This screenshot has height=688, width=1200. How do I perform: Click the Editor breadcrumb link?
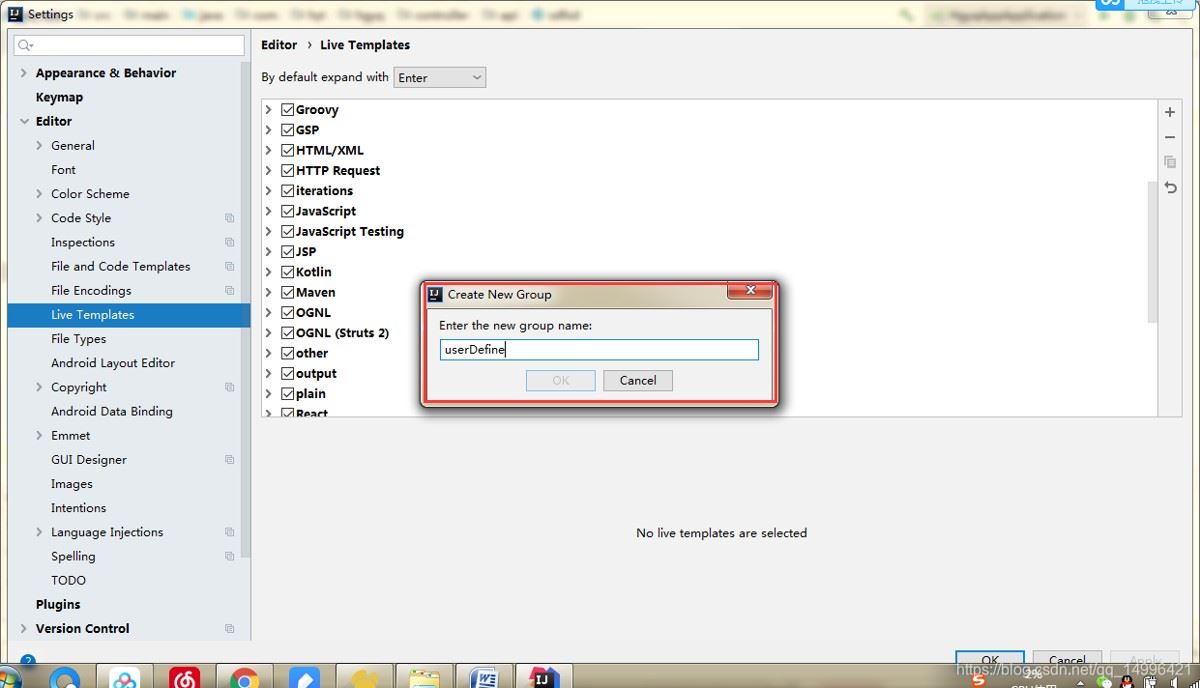[x=279, y=45]
